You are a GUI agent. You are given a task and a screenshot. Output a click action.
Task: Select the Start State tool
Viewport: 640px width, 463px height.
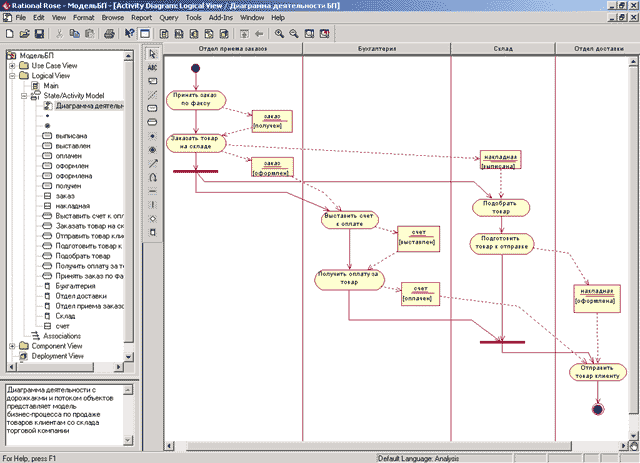click(152, 136)
